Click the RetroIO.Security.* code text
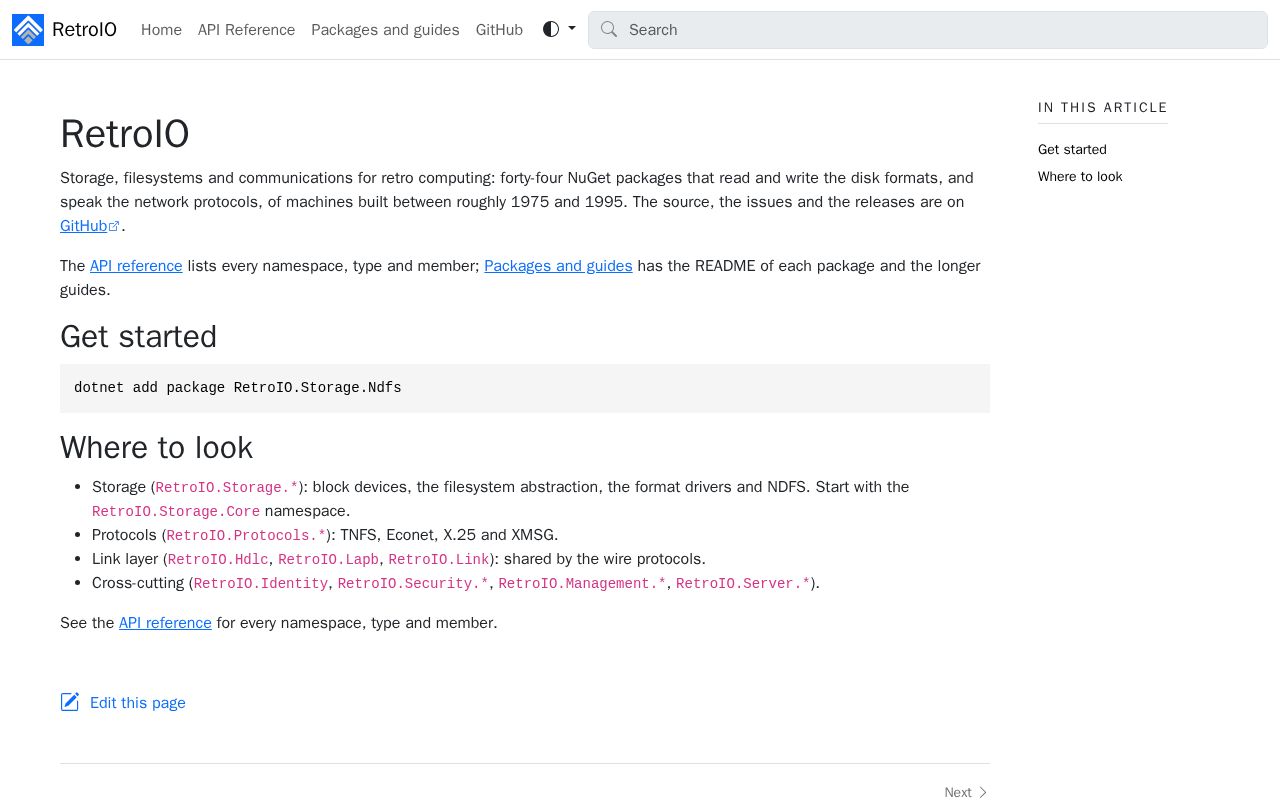1280x800 pixels. 413,584
